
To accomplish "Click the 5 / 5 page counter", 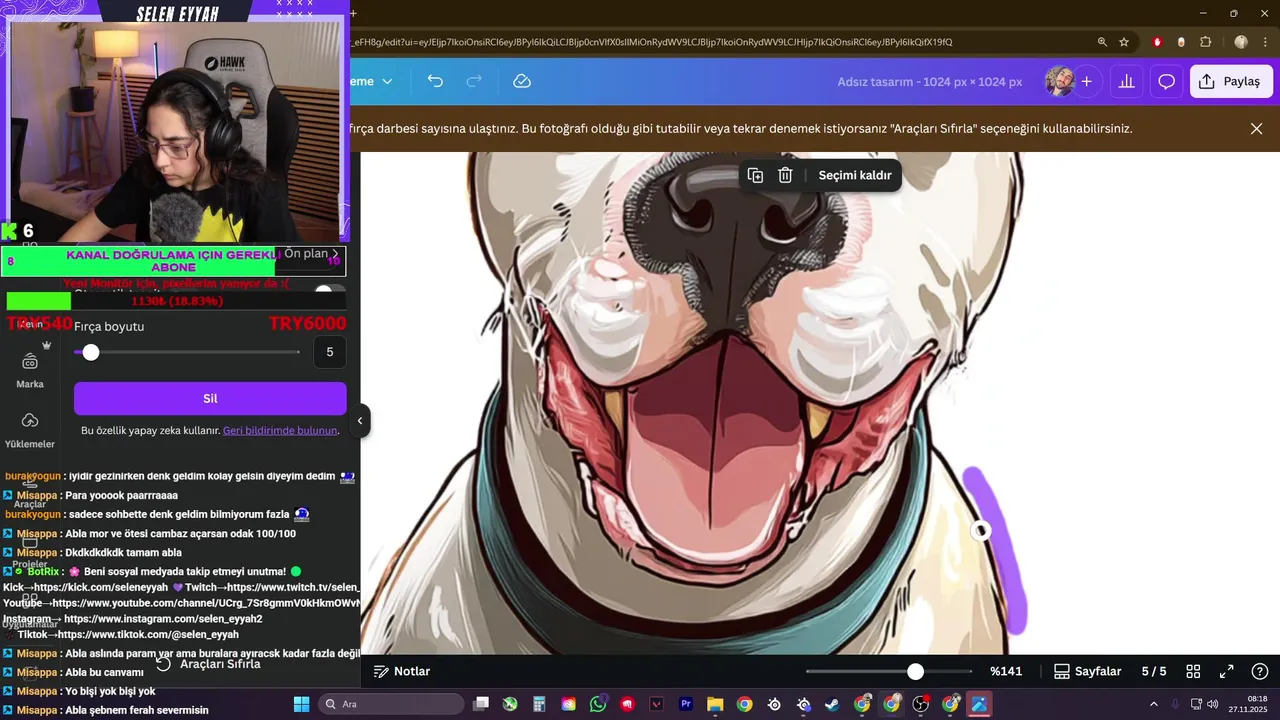I will click(1154, 671).
